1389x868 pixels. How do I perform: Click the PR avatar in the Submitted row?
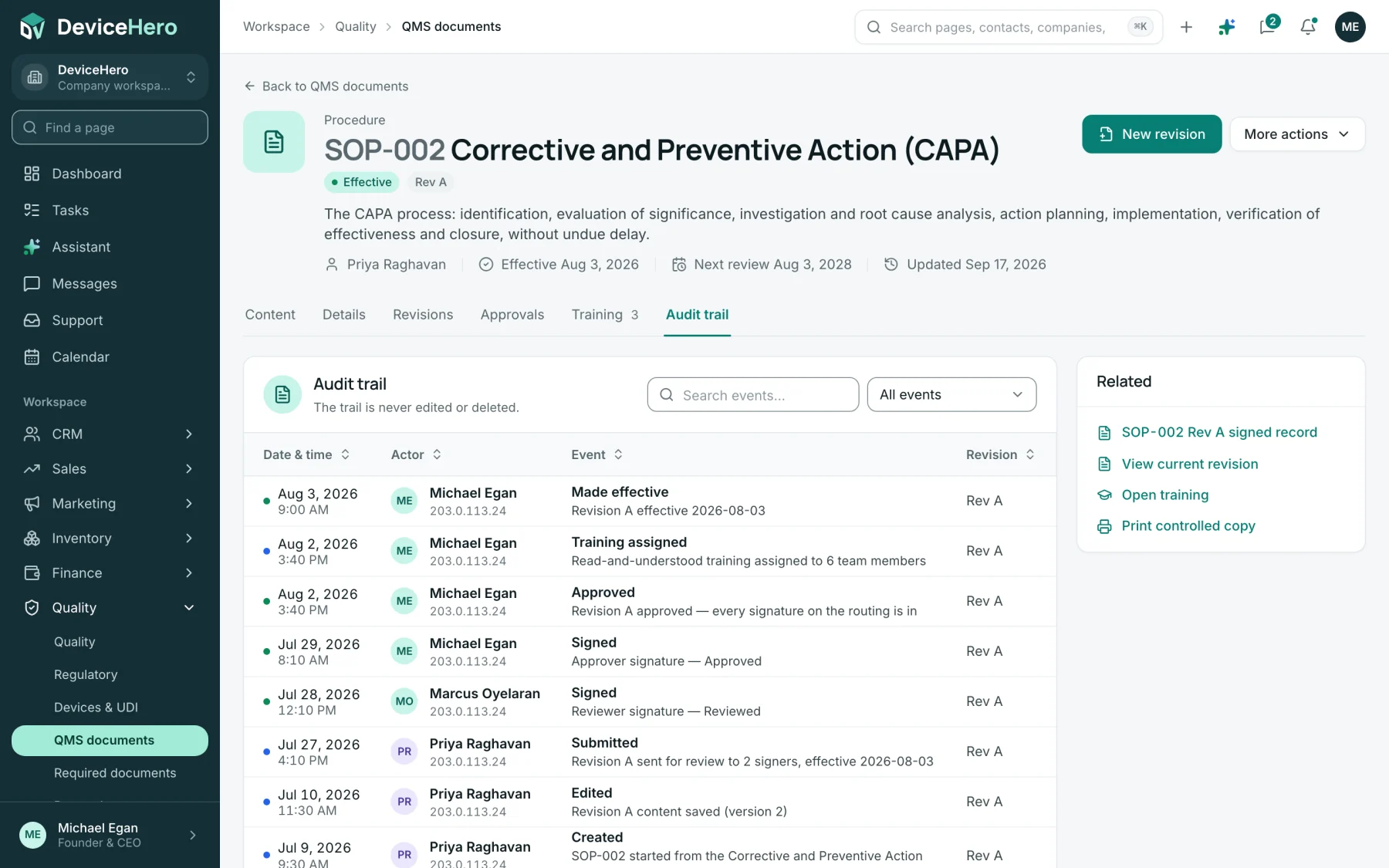click(404, 751)
